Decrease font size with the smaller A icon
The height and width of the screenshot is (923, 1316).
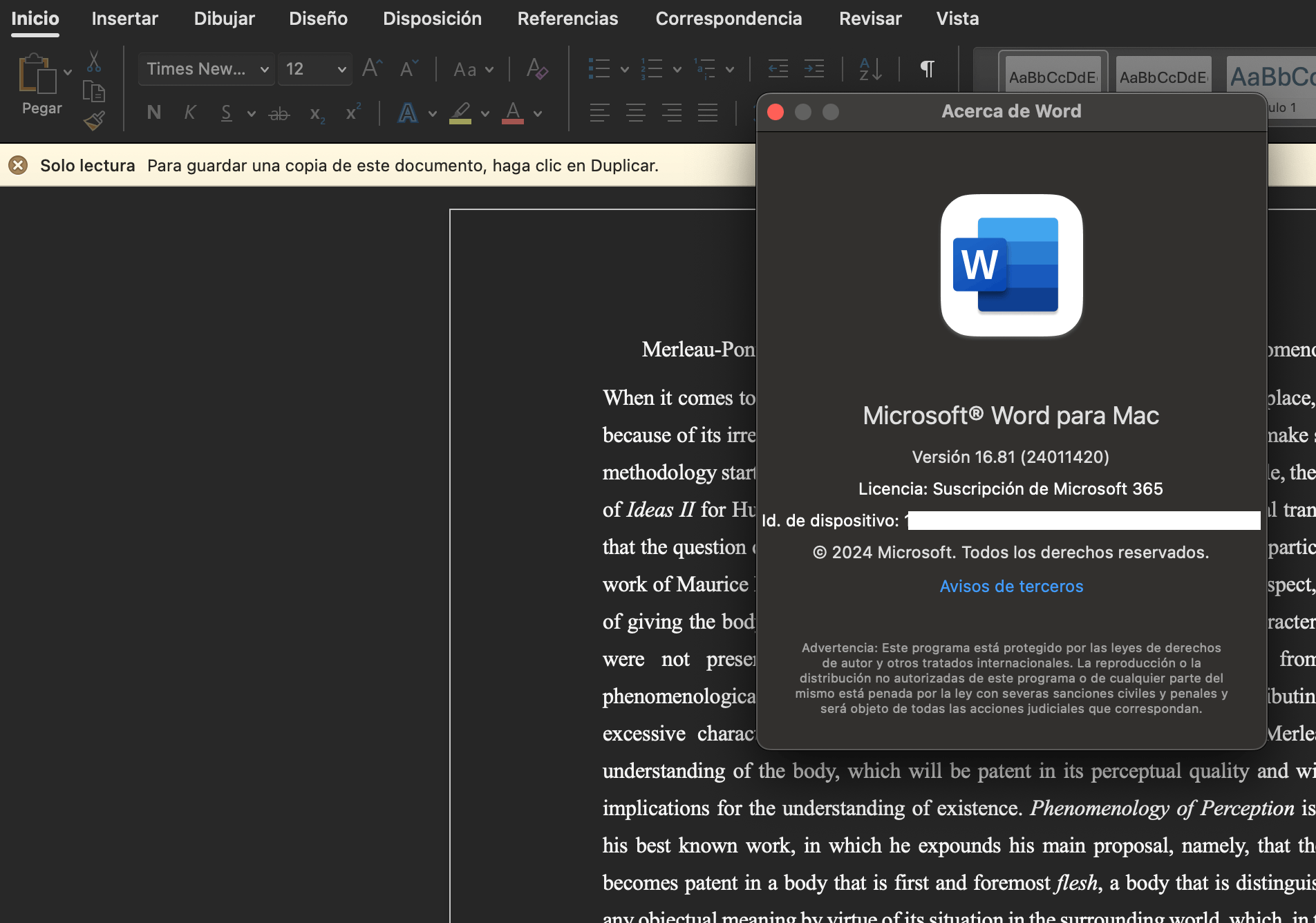coord(409,68)
